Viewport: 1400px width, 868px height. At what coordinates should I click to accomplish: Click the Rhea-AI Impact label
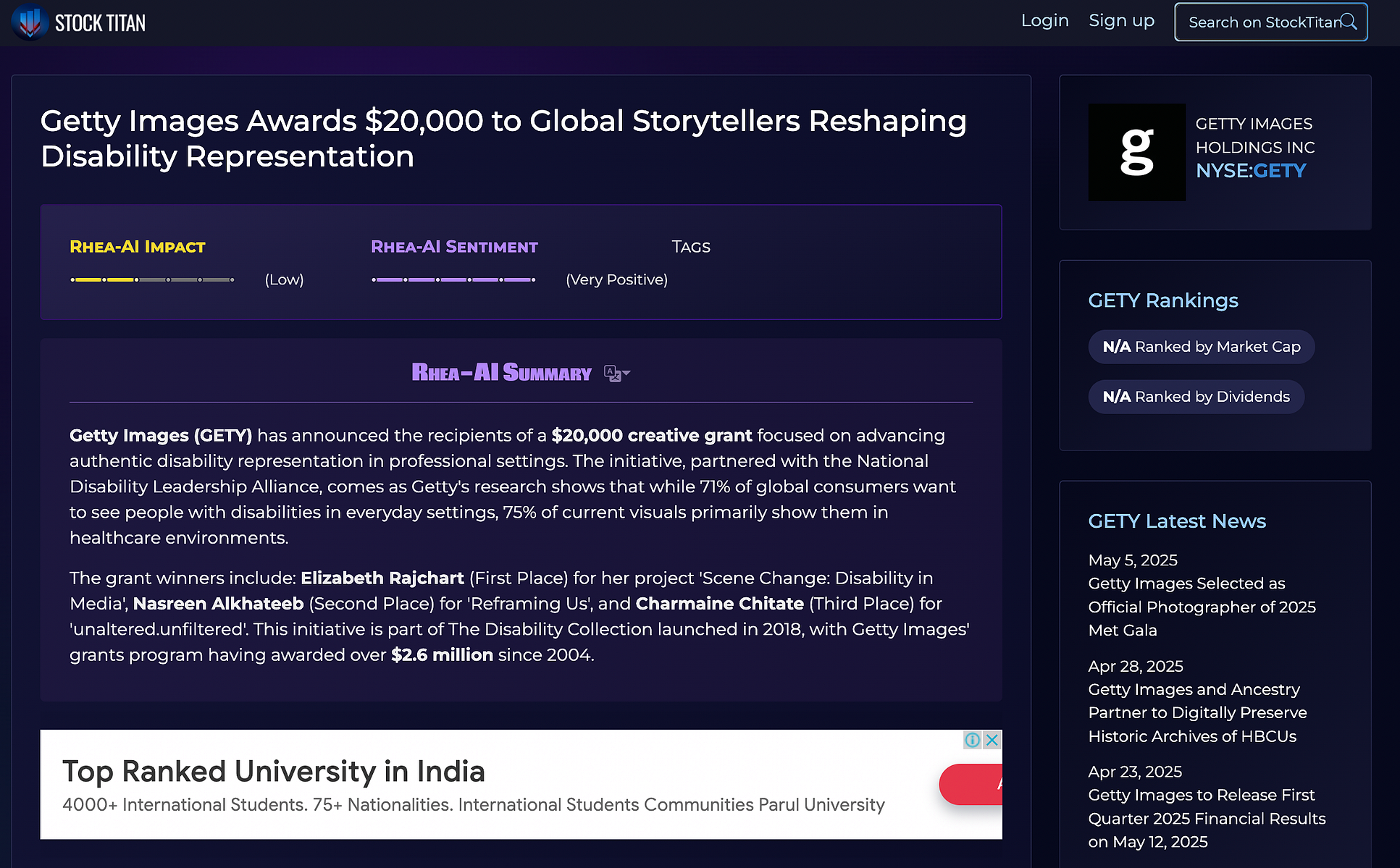[x=138, y=247]
